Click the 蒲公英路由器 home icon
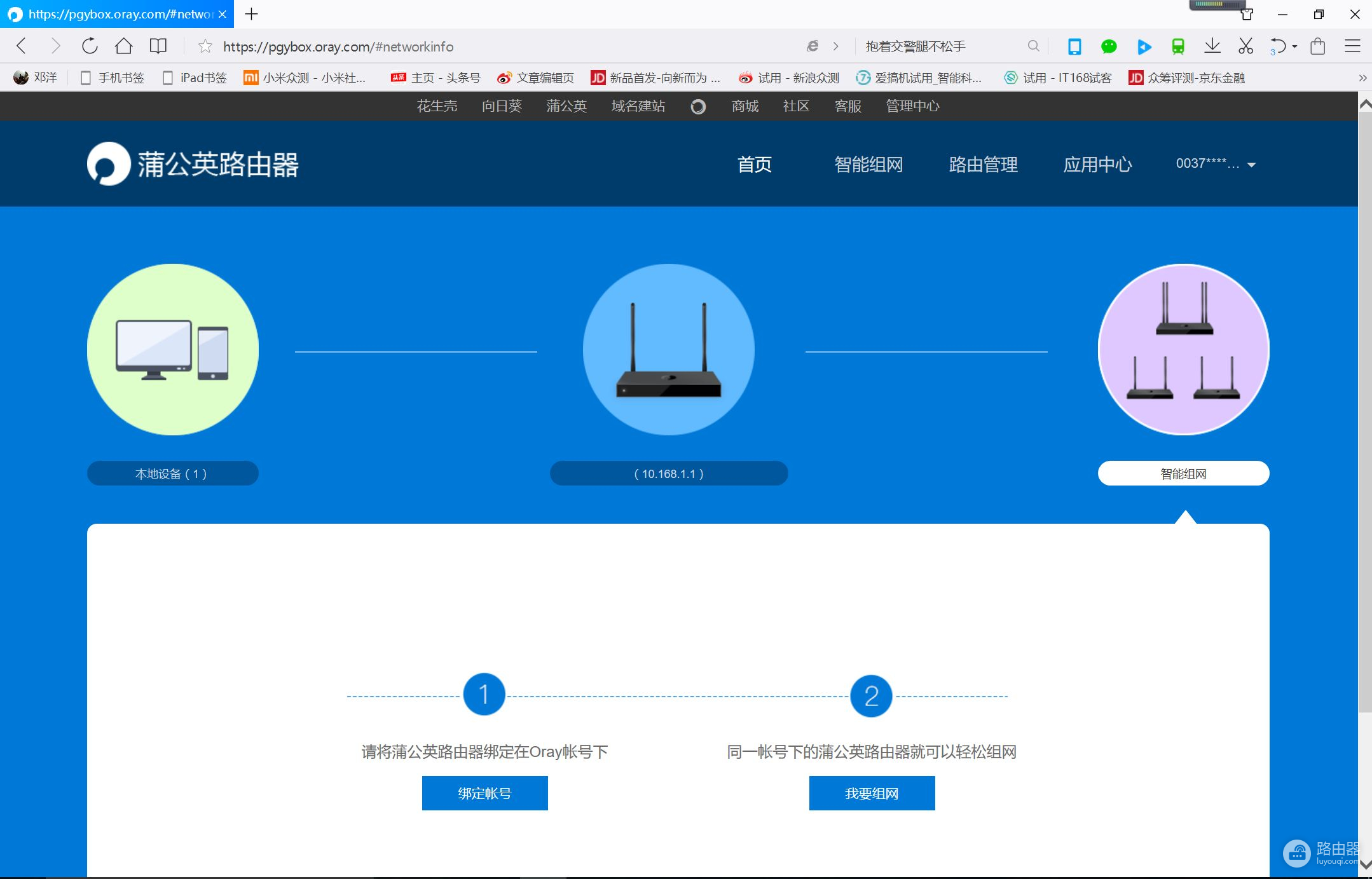This screenshot has height=879, width=1372. point(108,164)
